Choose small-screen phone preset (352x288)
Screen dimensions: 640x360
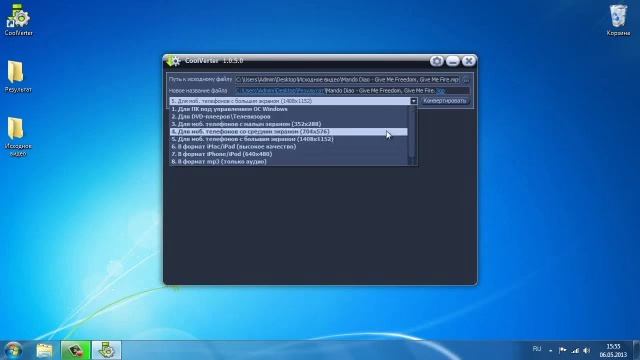289,124
